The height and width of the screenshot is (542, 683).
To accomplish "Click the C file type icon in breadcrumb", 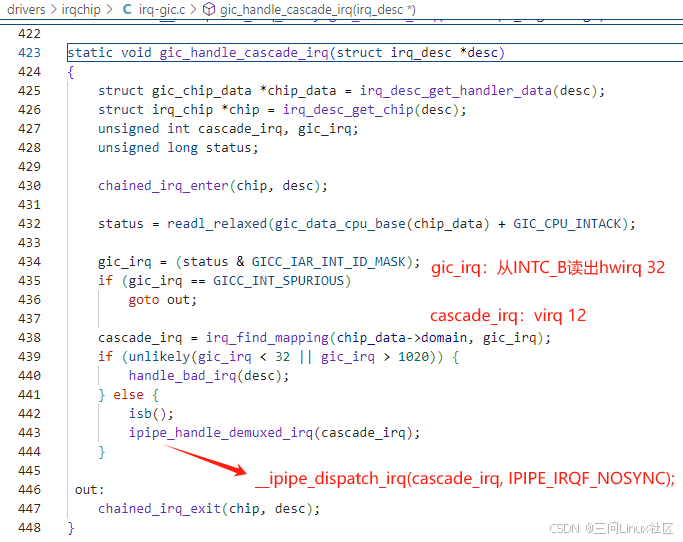I will pyautogui.click(x=127, y=9).
